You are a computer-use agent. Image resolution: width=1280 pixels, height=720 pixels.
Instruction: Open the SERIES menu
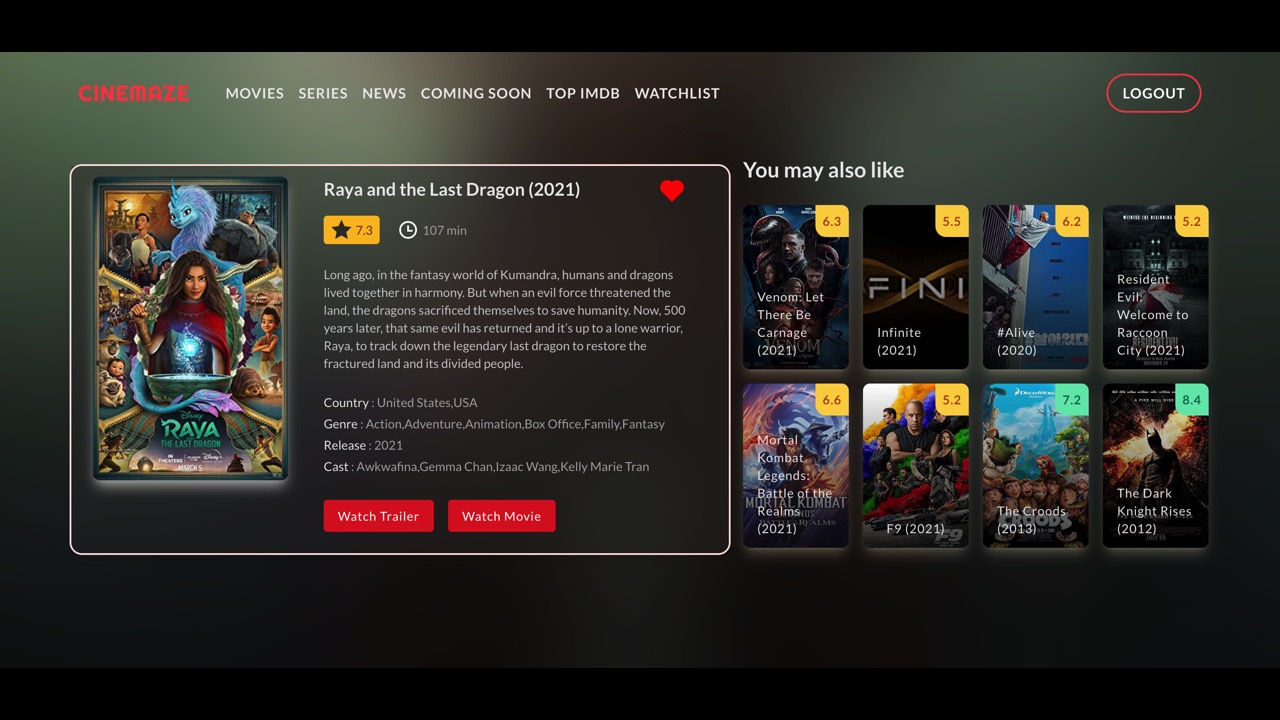click(x=323, y=93)
